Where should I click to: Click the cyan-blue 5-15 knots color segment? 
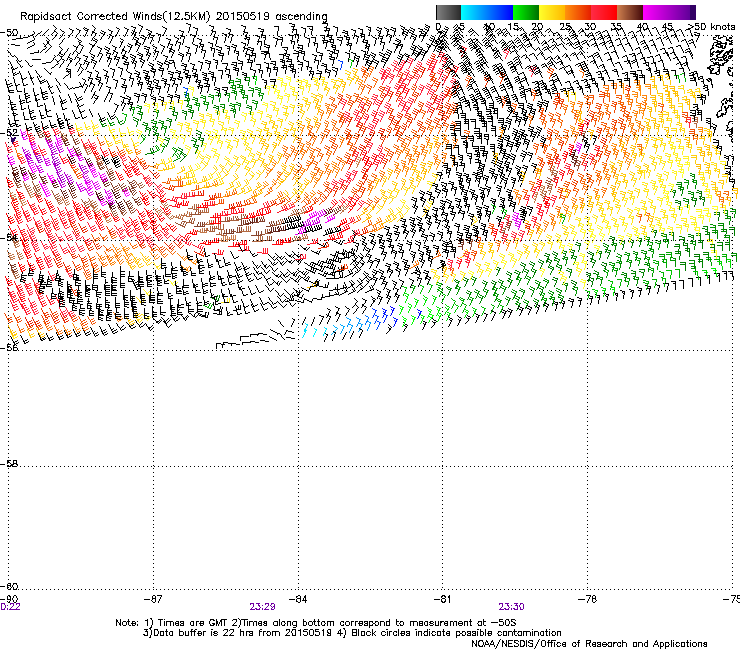(487, 12)
